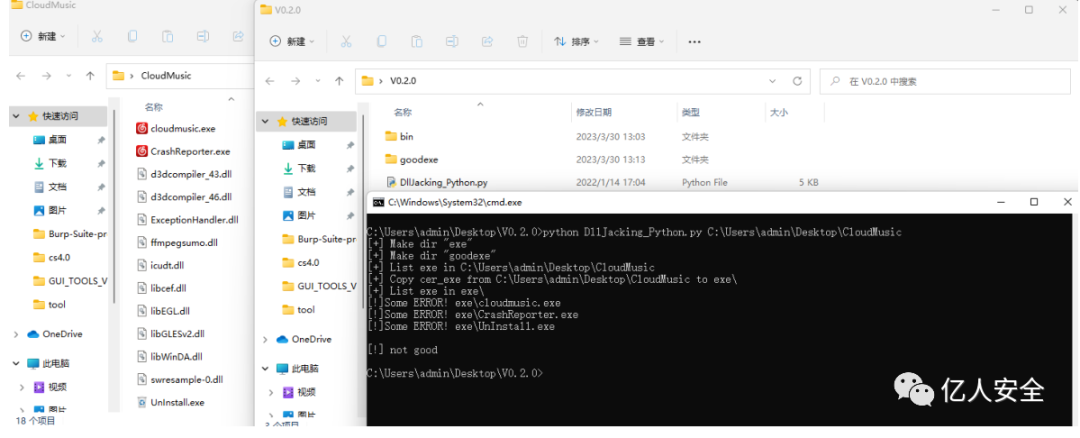
Task: Click Paste icon in CloudMusic window toolbar
Action: pos(167,36)
